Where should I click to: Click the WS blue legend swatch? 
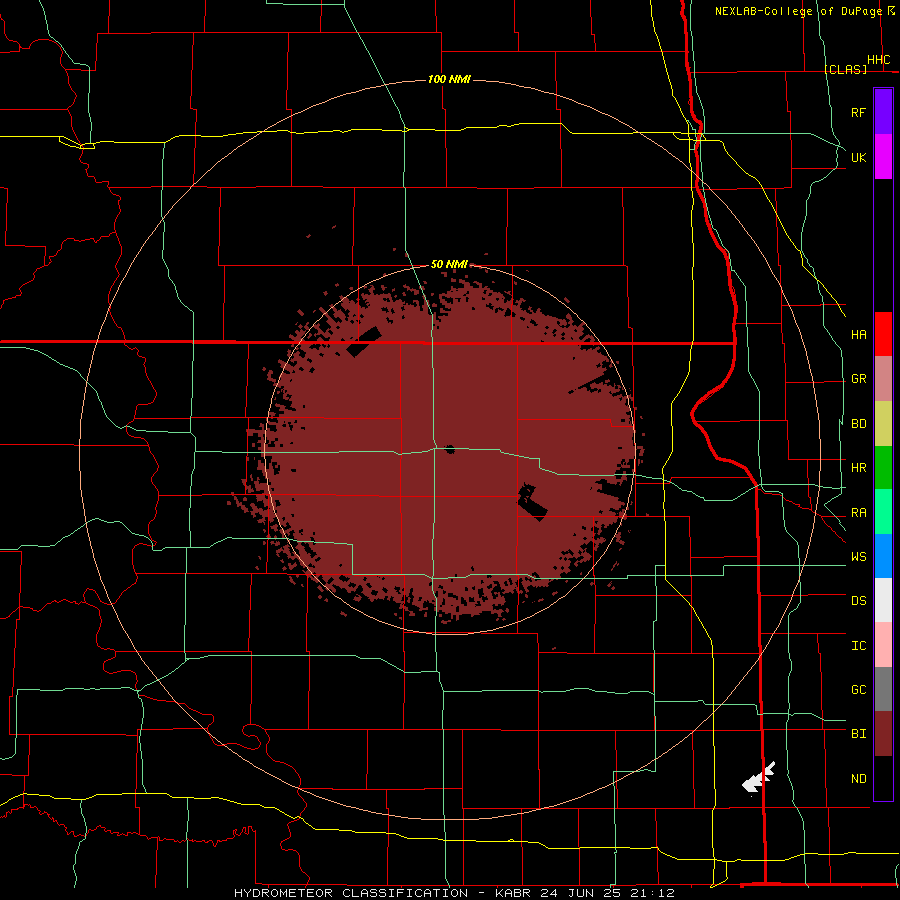[x=883, y=556]
